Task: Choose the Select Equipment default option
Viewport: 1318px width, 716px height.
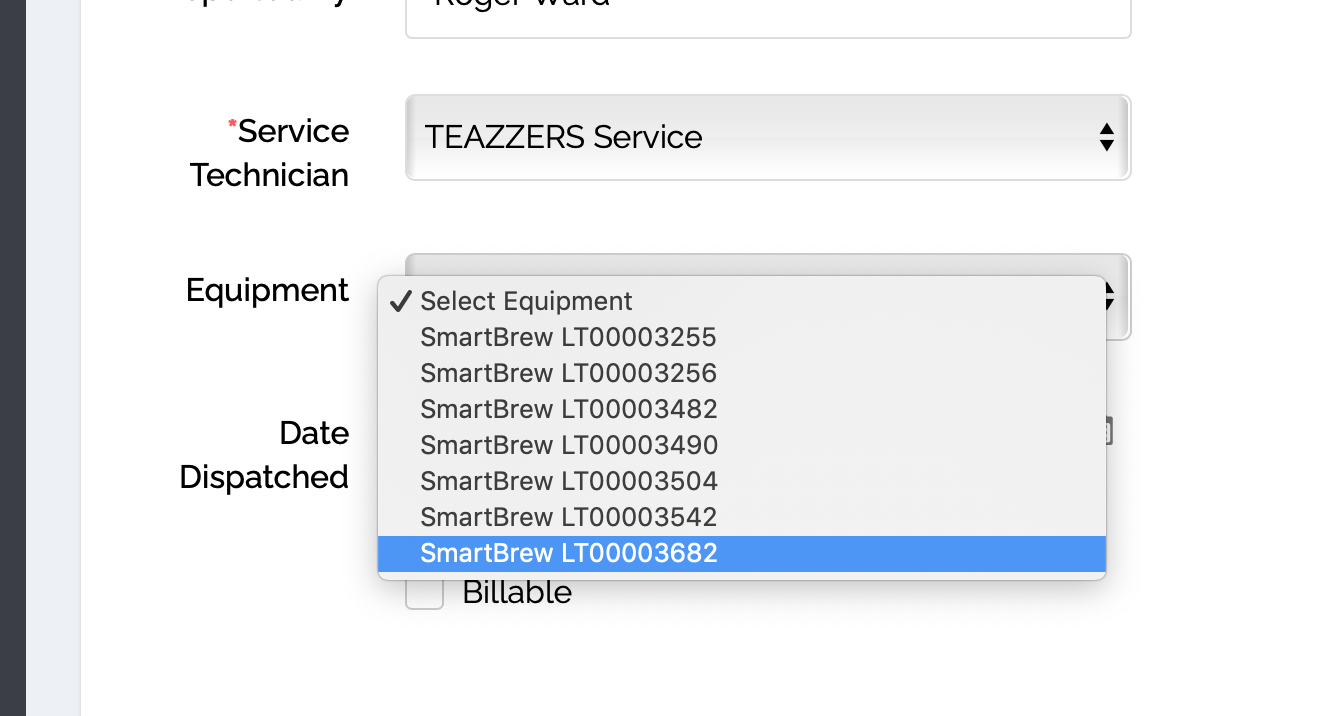Action: pyautogui.click(x=526, y=301)
